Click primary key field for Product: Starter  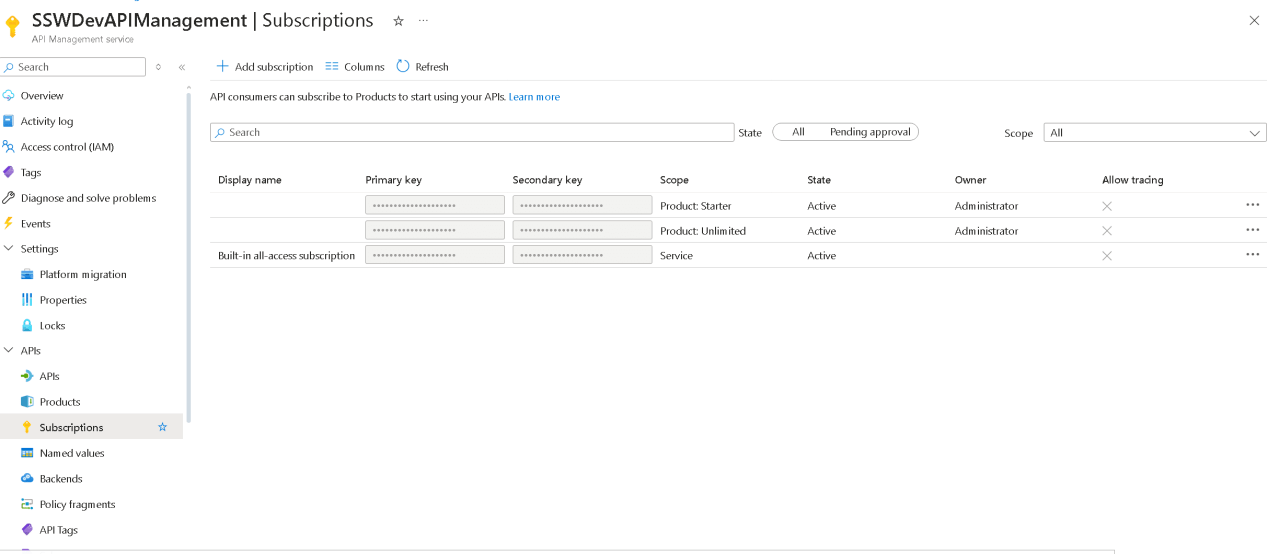(x=435, y=205)
